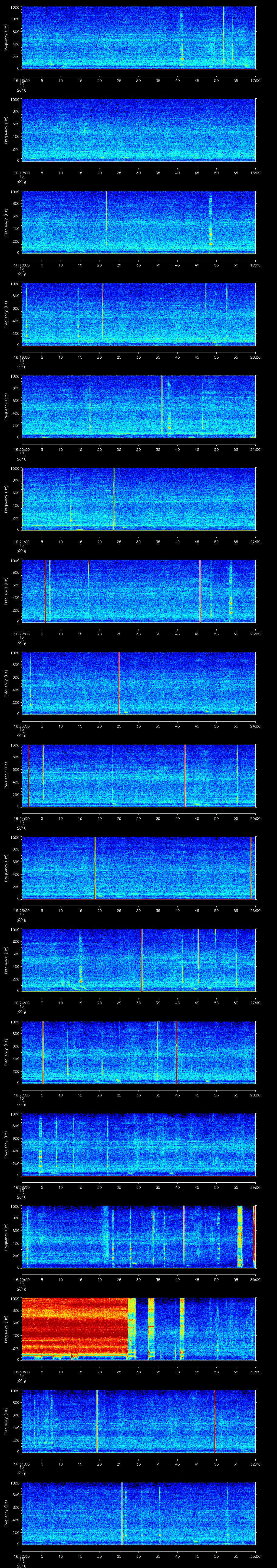The height and width of the screenshot is (1568, 277).
Task: Click the 33:00 end label of last spectrogram
Action: click(x=255, y=1556)
